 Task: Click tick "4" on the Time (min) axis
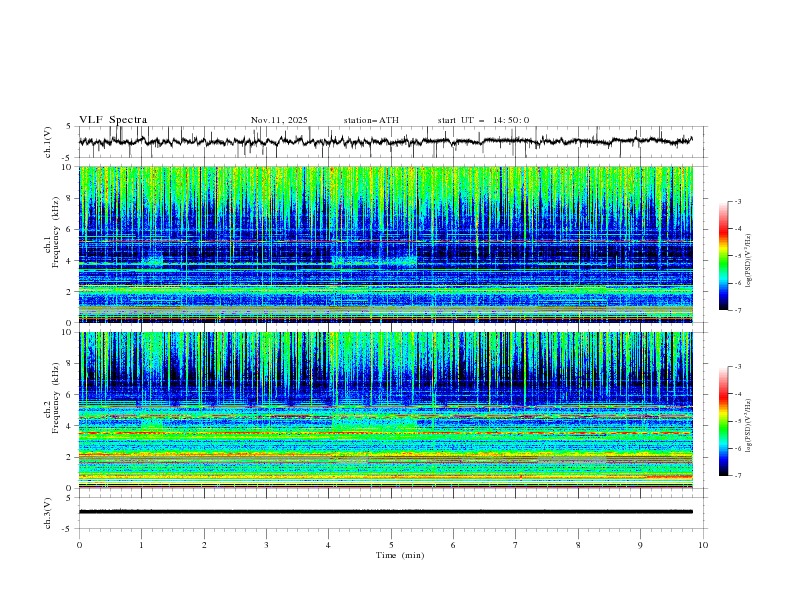329,545
